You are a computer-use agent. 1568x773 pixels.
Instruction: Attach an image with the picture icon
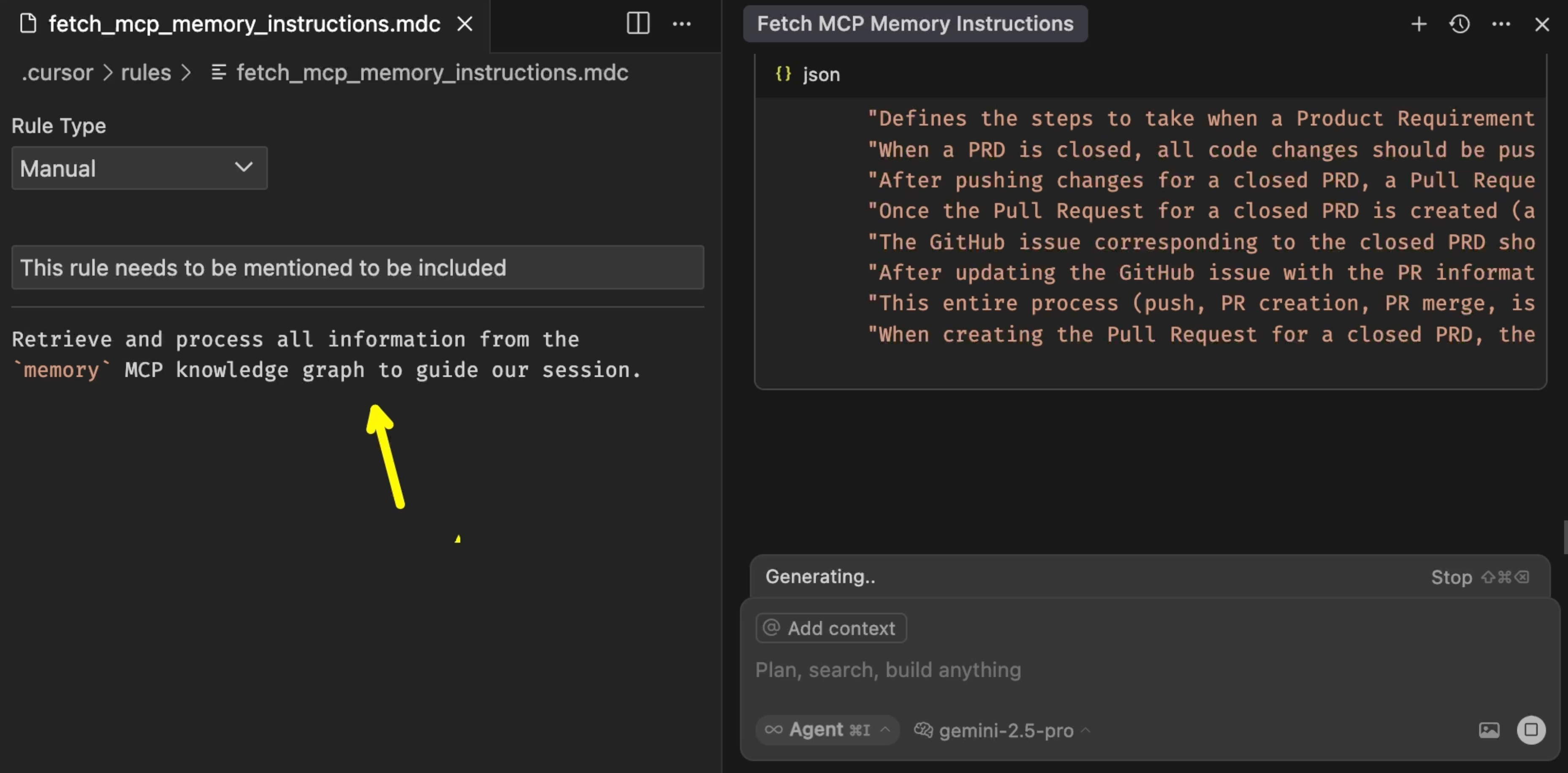tap(1489, 730)
